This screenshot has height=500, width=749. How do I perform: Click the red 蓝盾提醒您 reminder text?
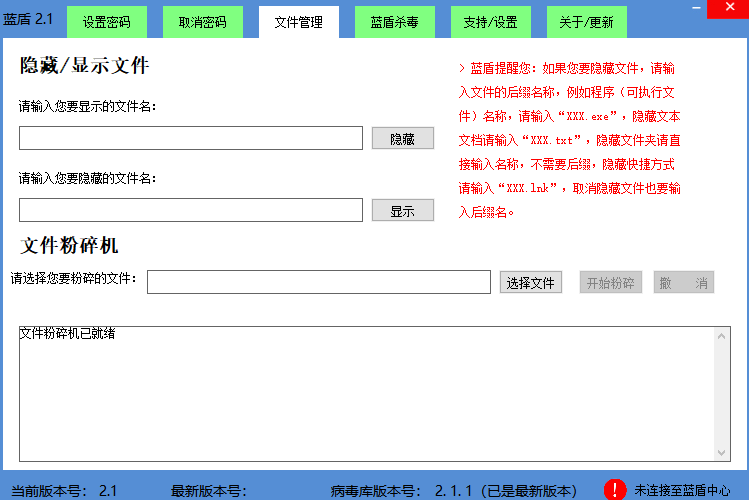pos(569,140)
